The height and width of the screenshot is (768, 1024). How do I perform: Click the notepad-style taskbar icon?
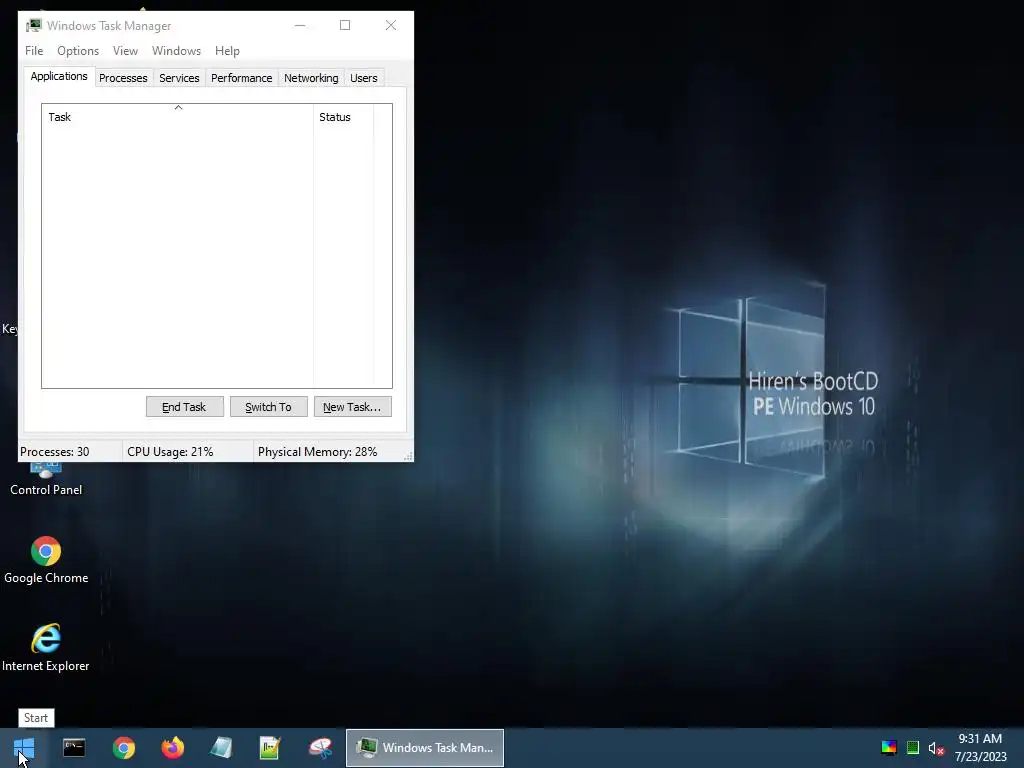click(x=221, y=748)
